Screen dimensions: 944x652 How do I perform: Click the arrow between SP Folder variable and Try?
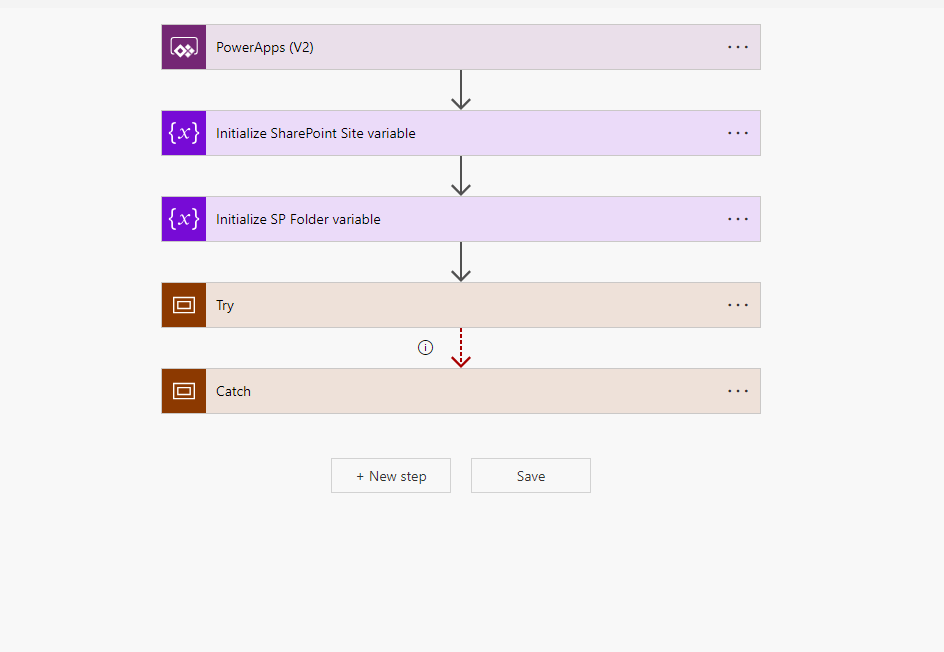click(x=460, y=261)
